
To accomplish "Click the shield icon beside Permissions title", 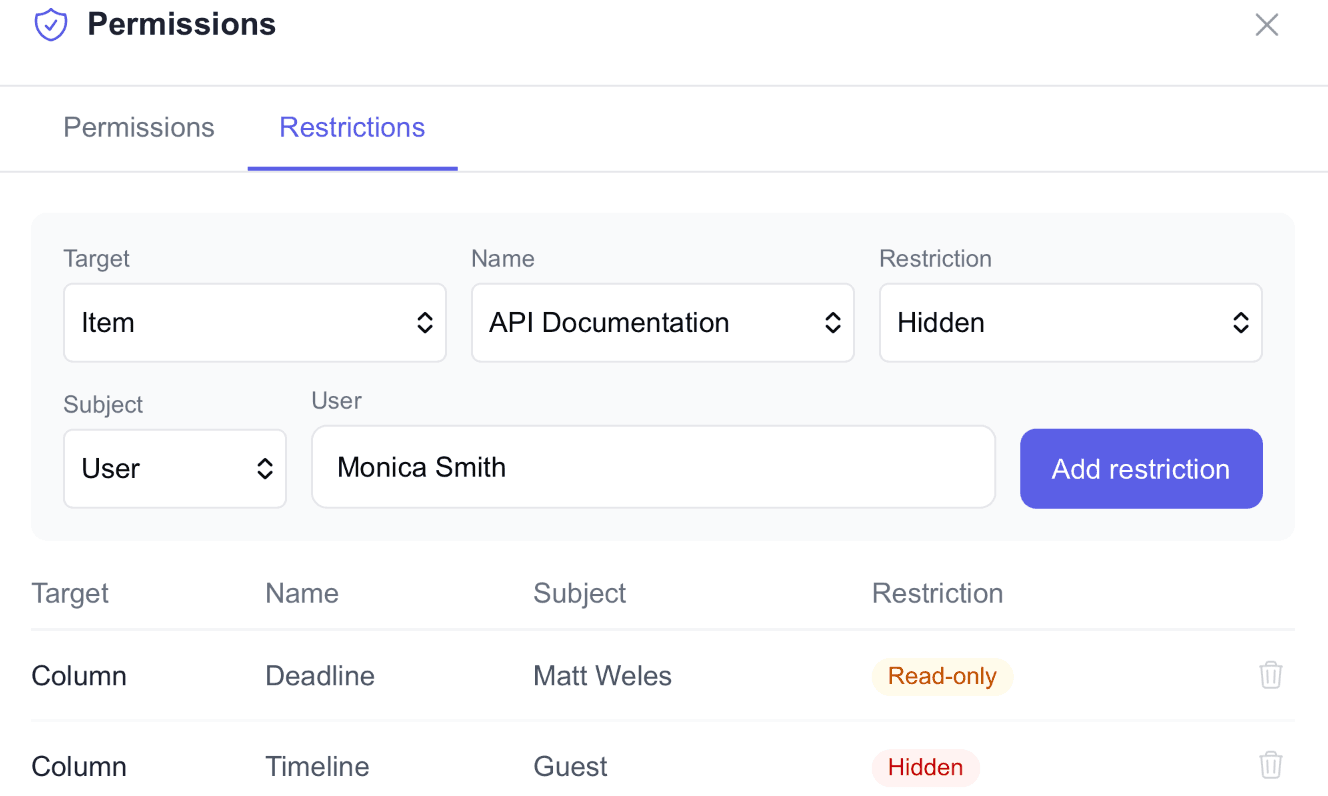I will (51, 25).
